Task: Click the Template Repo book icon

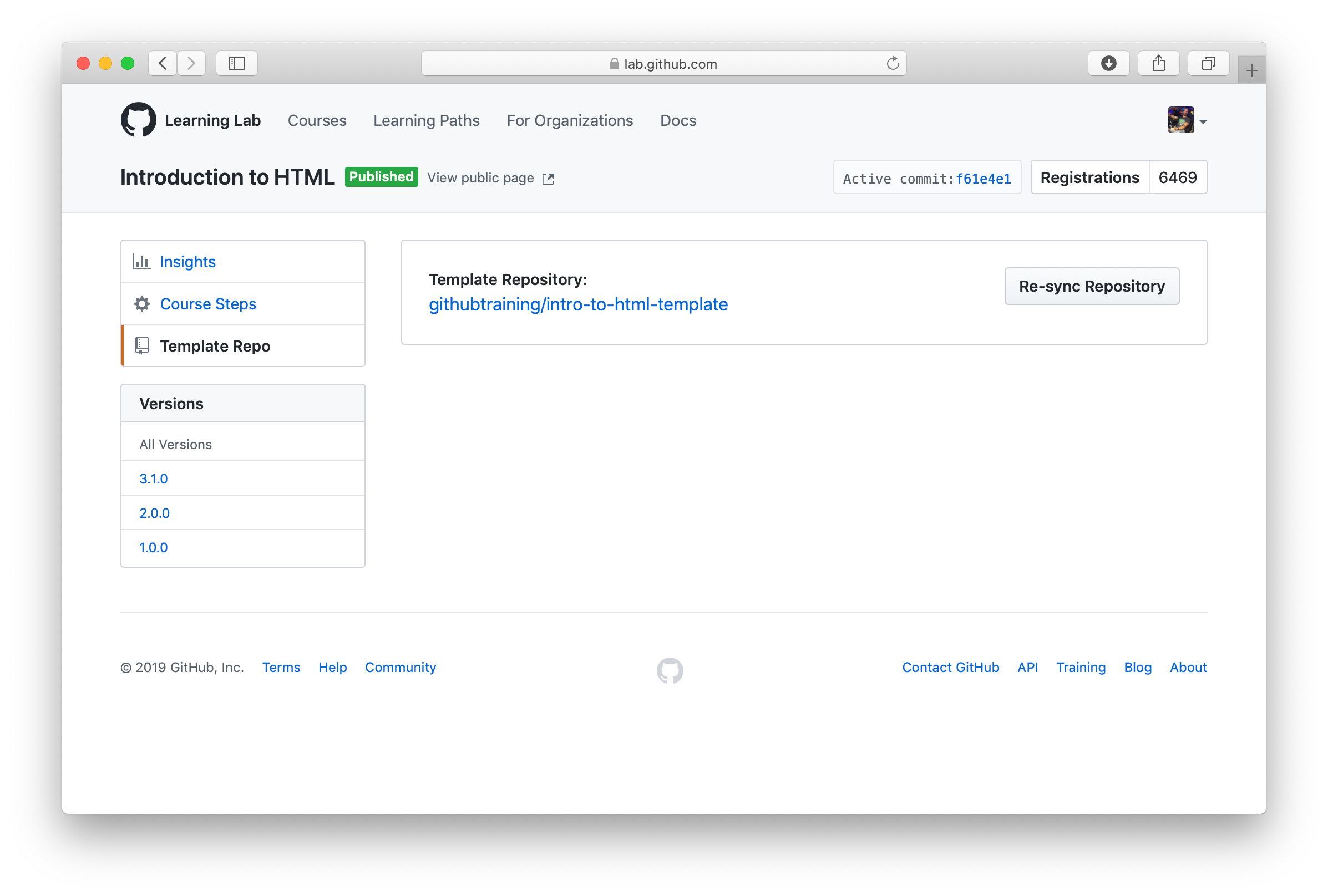Action: [141, 345]
